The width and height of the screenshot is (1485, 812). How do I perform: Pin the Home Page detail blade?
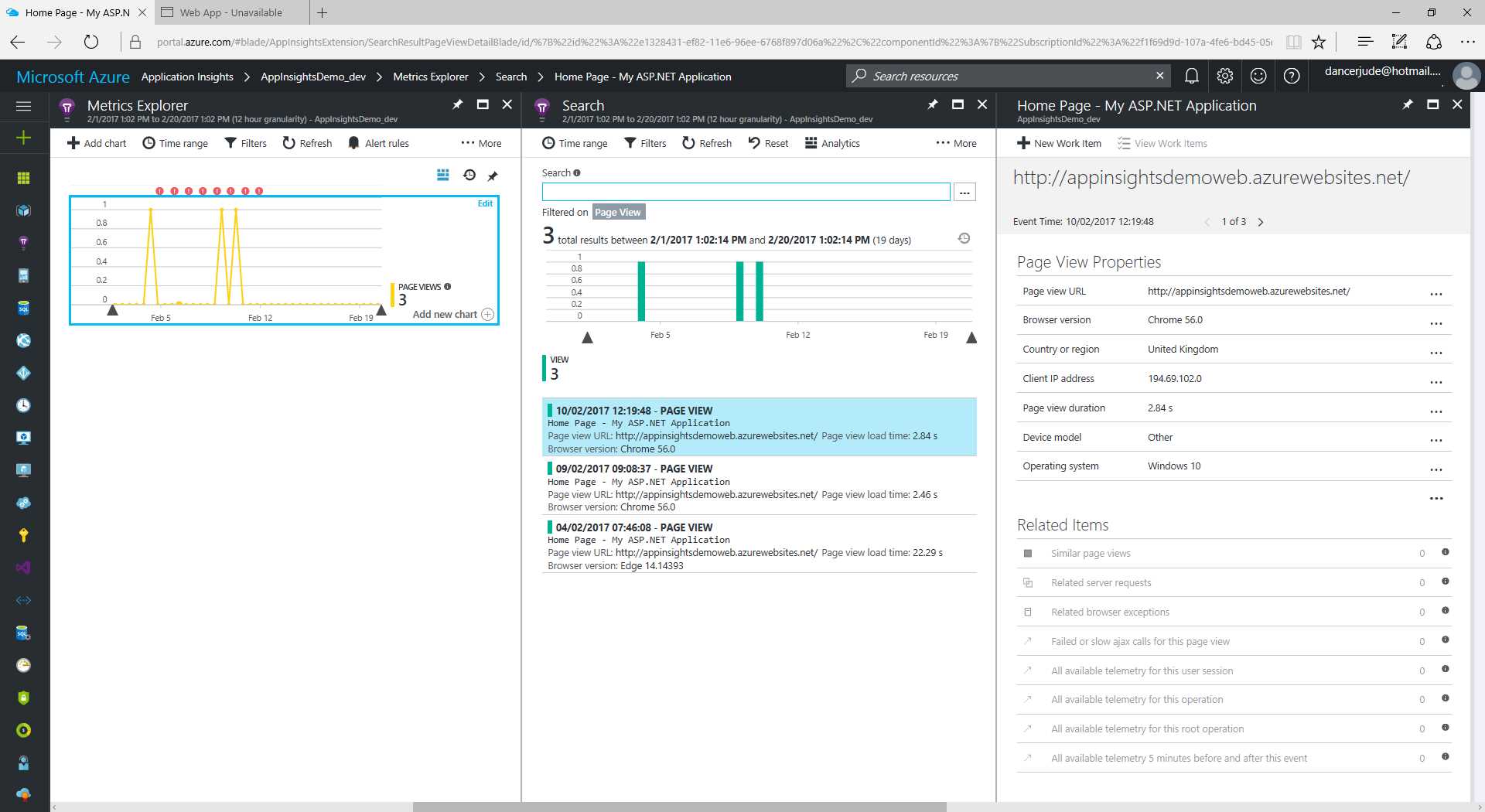[1408, 104]
